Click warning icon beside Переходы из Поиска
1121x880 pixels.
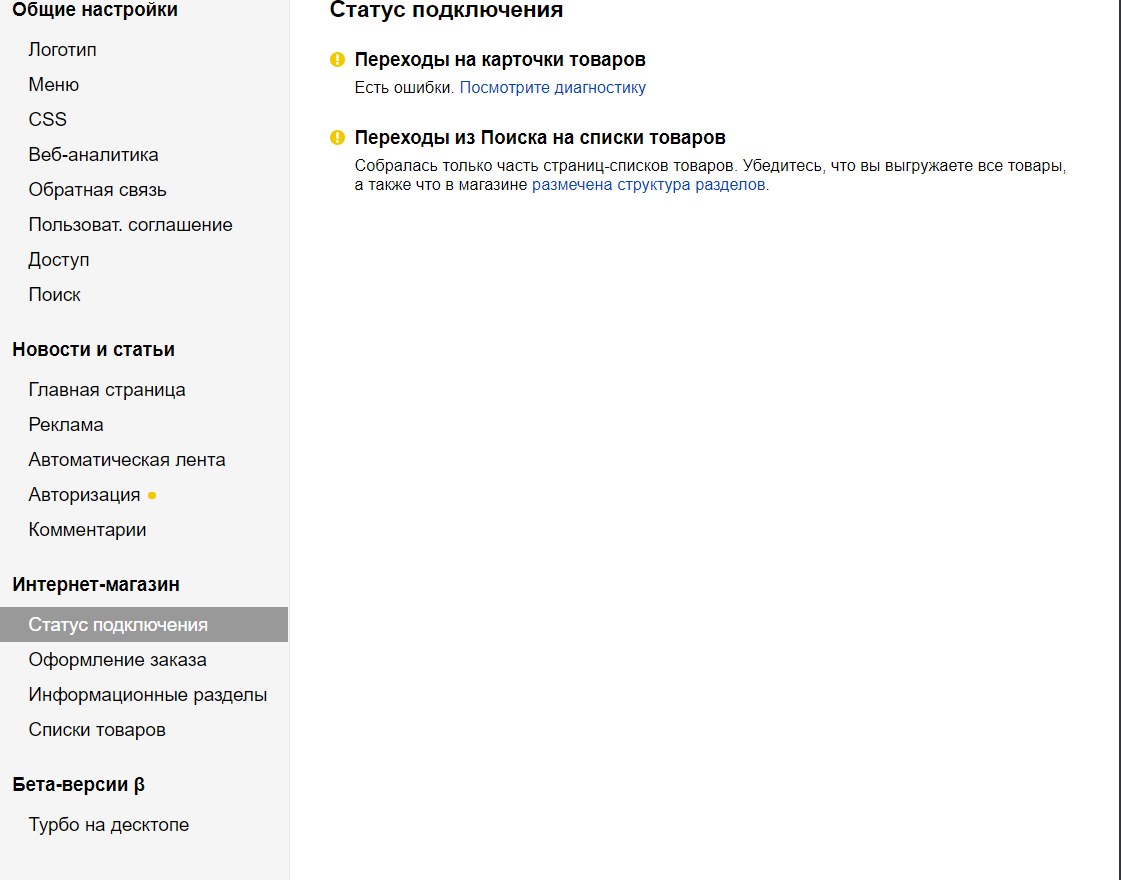(x=337, y=138)
